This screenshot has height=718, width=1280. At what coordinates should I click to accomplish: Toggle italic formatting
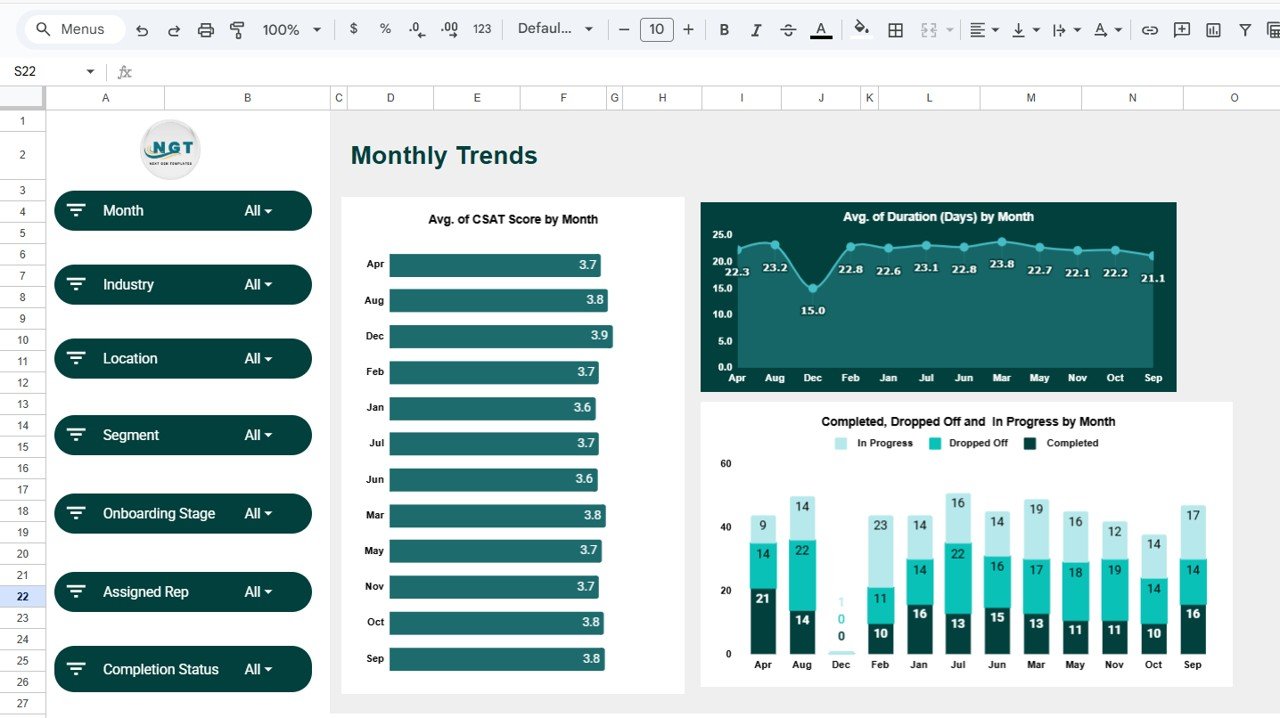click(755, 29)
